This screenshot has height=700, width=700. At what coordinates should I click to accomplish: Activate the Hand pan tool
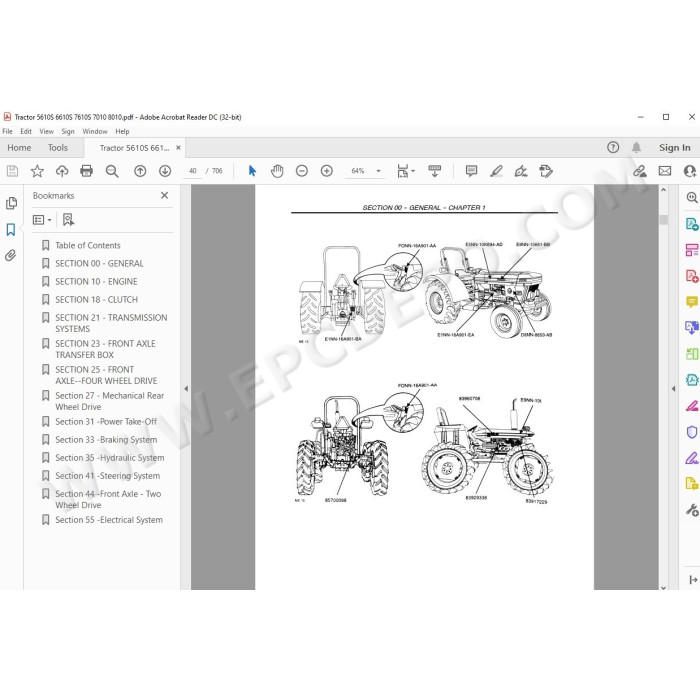[277, 171]
